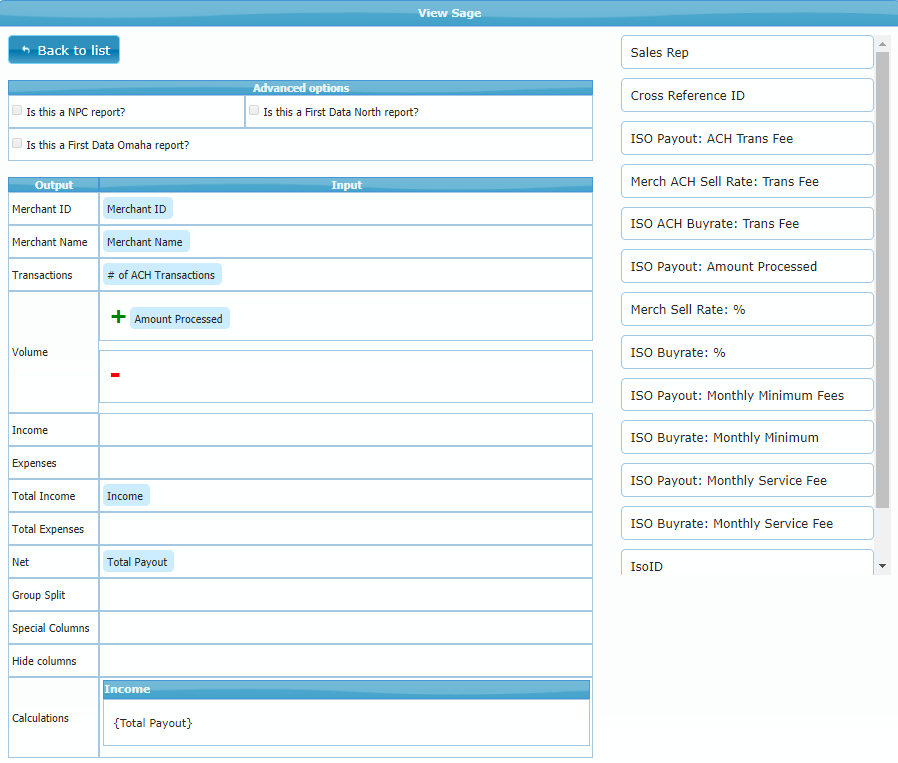The width and height of the screenshot is (898, 763).
Task: Click the # of ACH Transactions tag
Action: pos(161,275)
